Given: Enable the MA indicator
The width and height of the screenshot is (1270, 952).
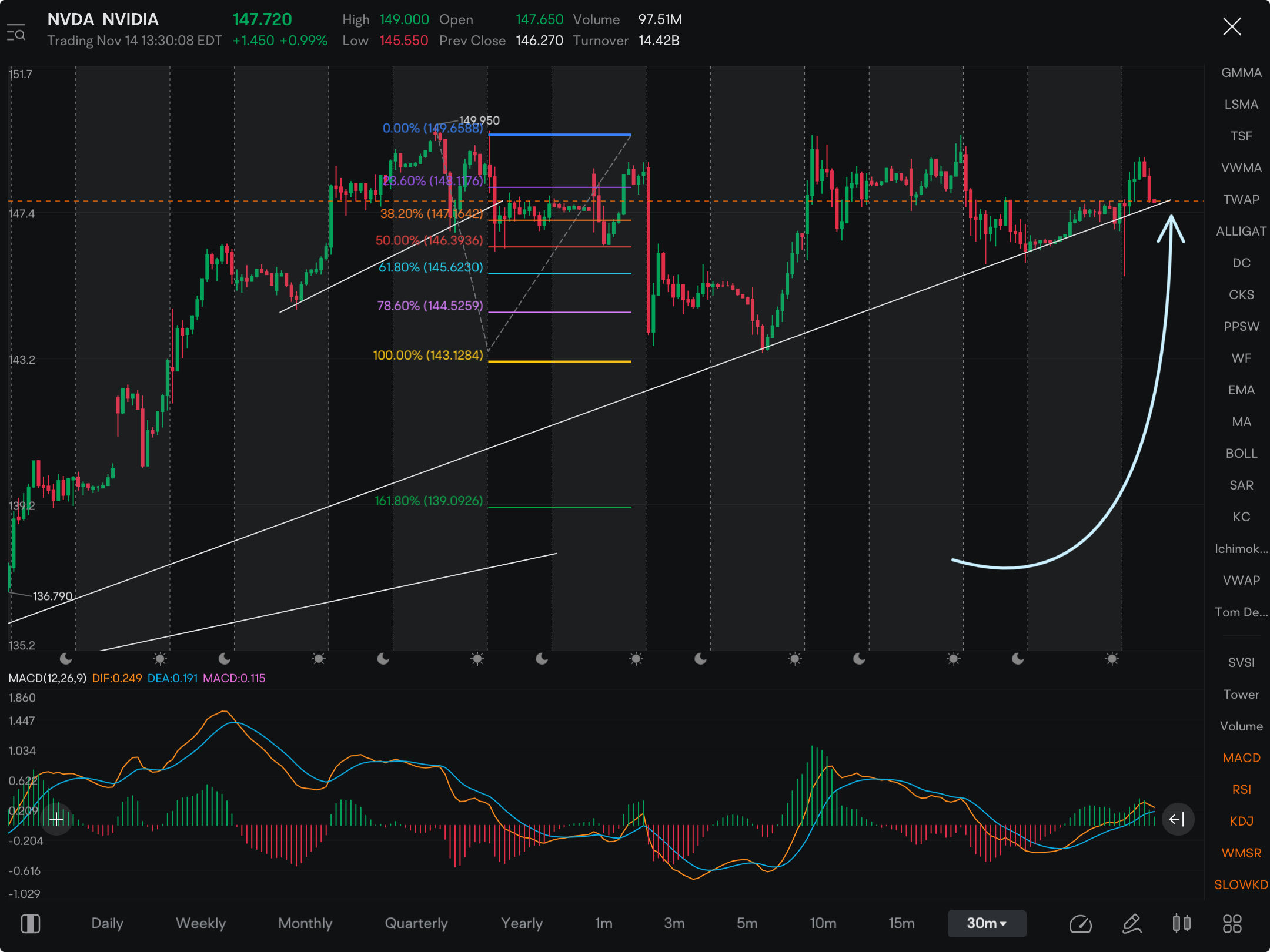Looking at the screenshot, I should [x=1241, y=422].
